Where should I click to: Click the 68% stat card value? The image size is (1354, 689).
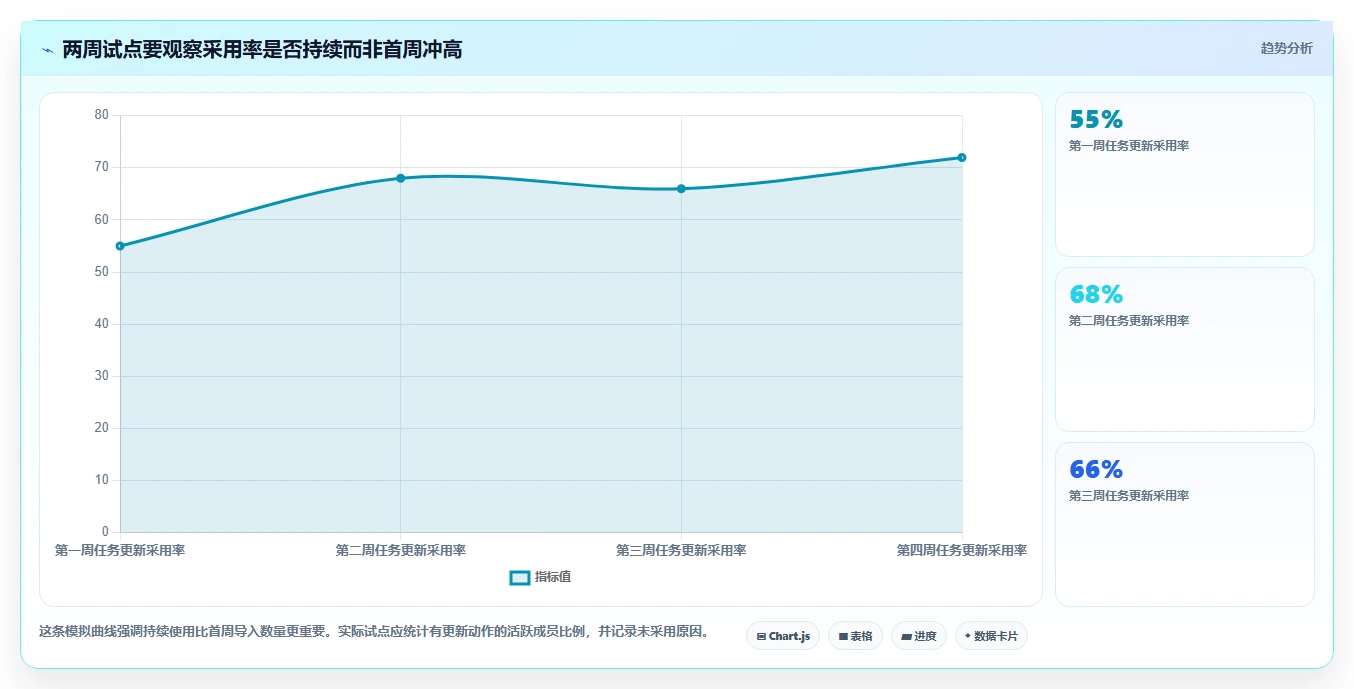point(1096,295)
